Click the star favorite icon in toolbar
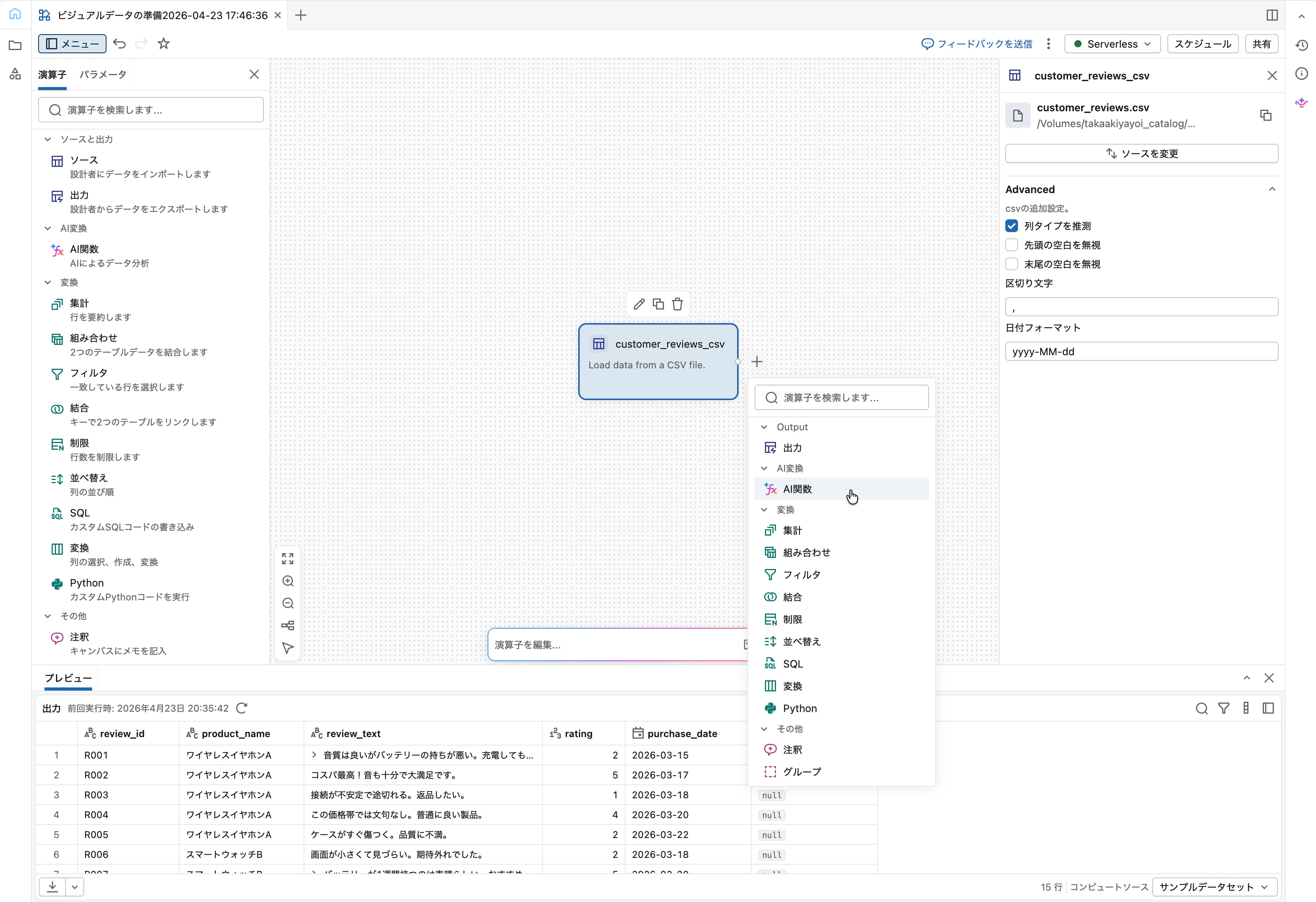The height and width of the screenshot is (902, 1316). 164,44
